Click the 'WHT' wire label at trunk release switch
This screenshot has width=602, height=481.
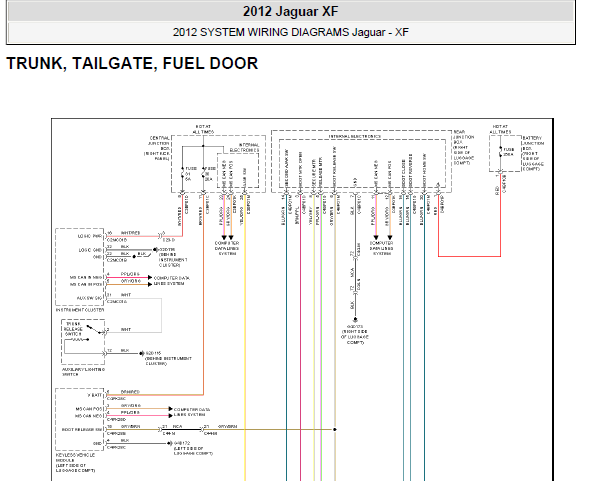coord(126,329)
